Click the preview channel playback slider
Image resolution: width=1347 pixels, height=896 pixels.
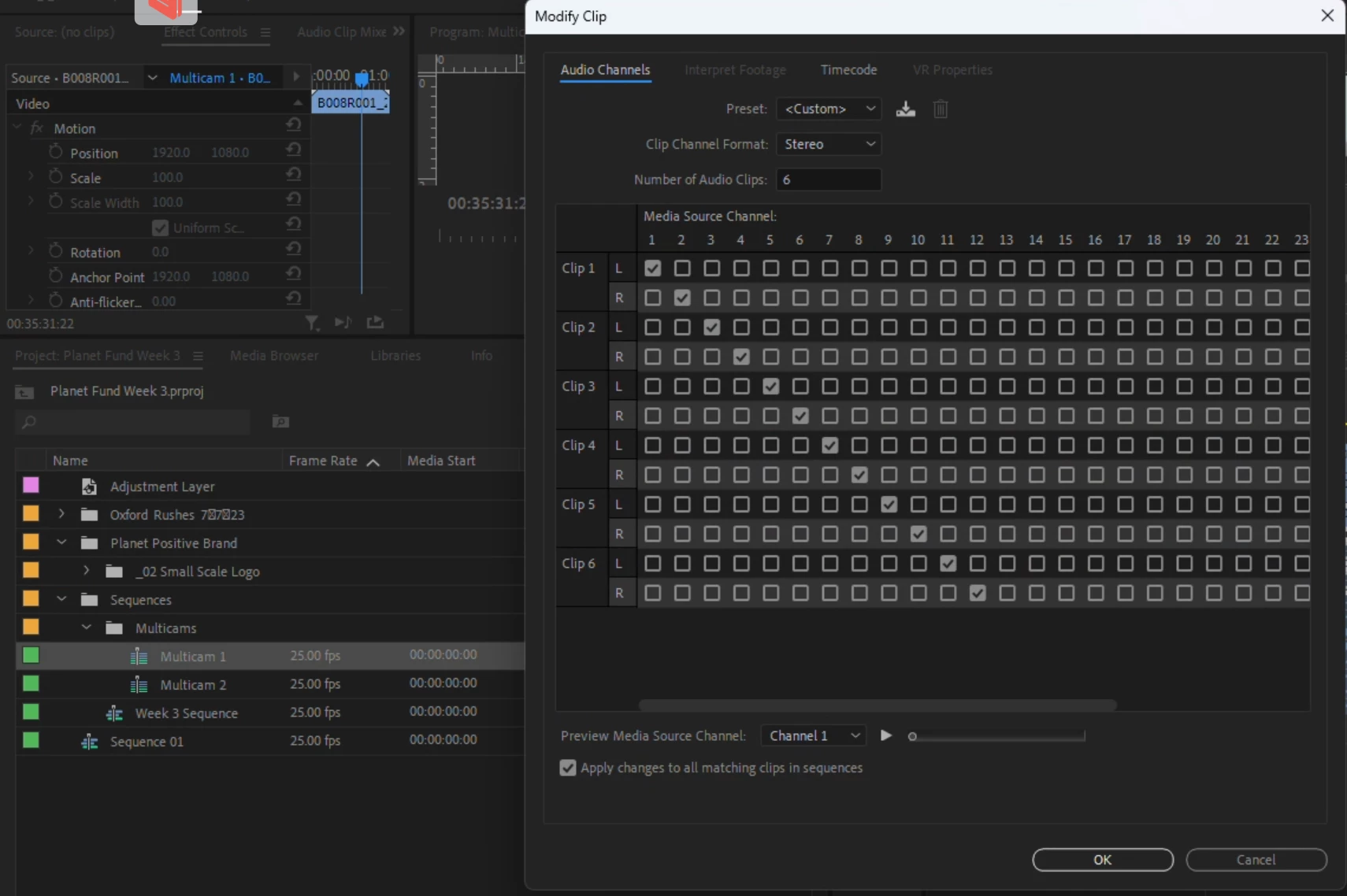(x=996, y=736)
